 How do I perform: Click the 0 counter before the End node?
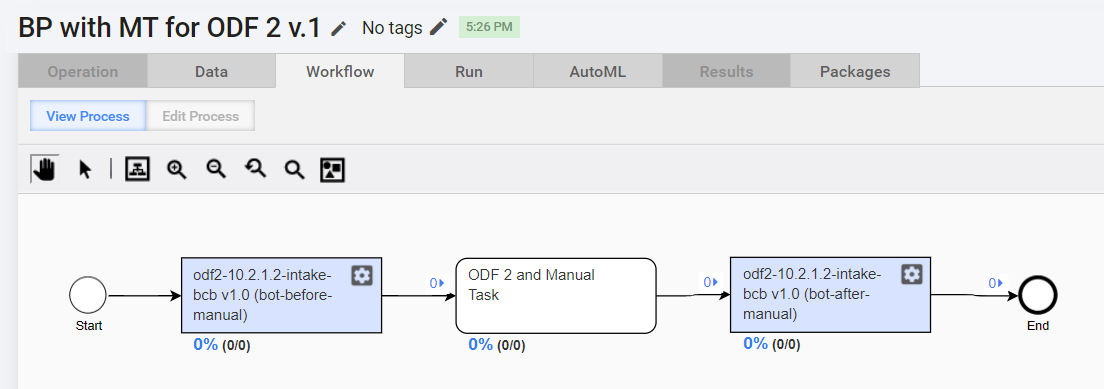(995, 283)
